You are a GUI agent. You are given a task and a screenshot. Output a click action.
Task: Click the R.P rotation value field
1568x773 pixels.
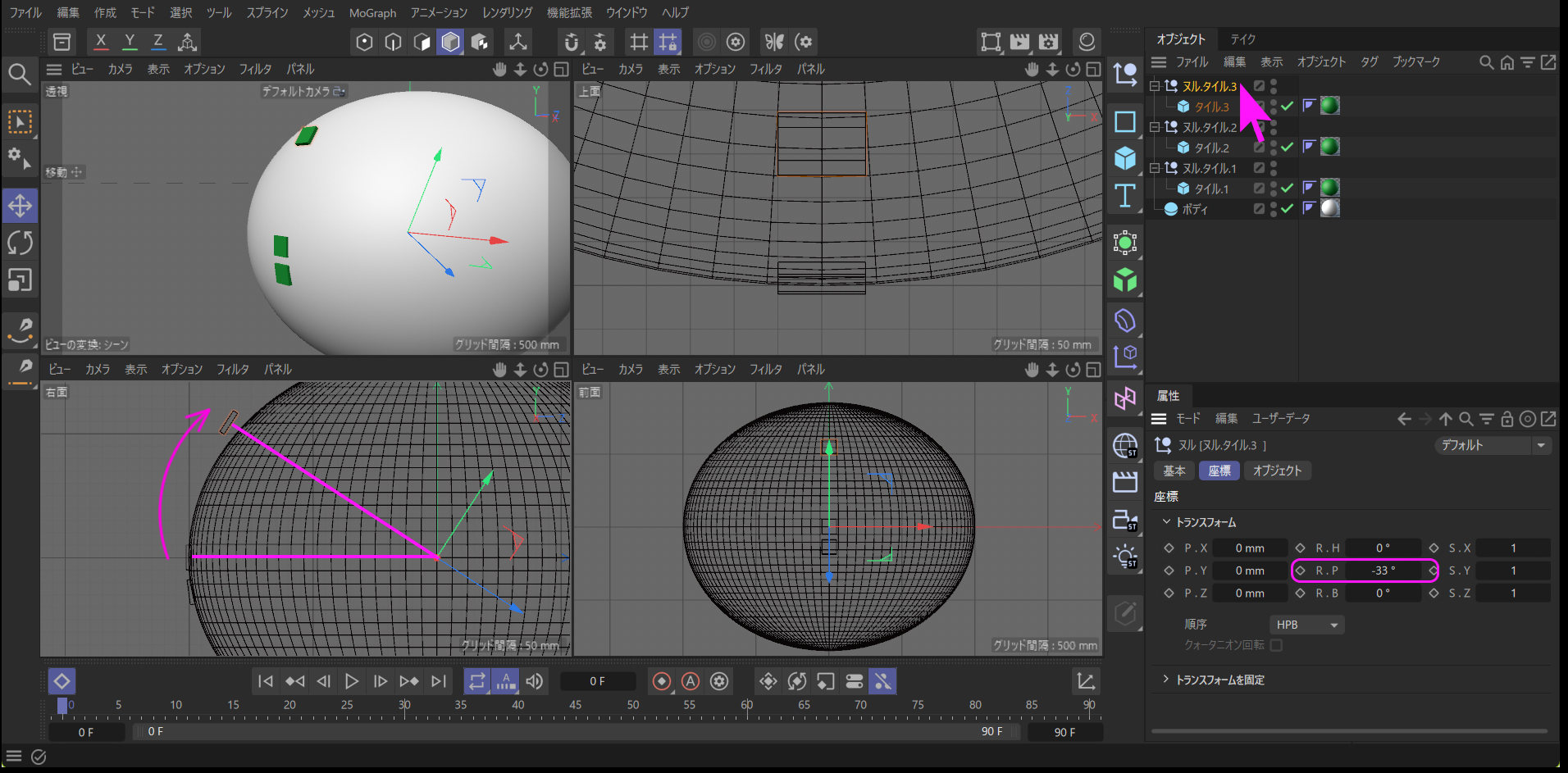click(x=1383, y=571)
